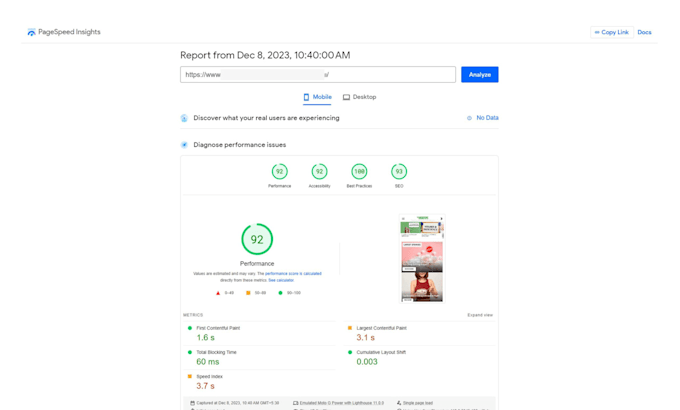Click the Captured at Dec 8, 2023 text
The height and width of the screenshot is (410, 680).
(x=238, y=403)
